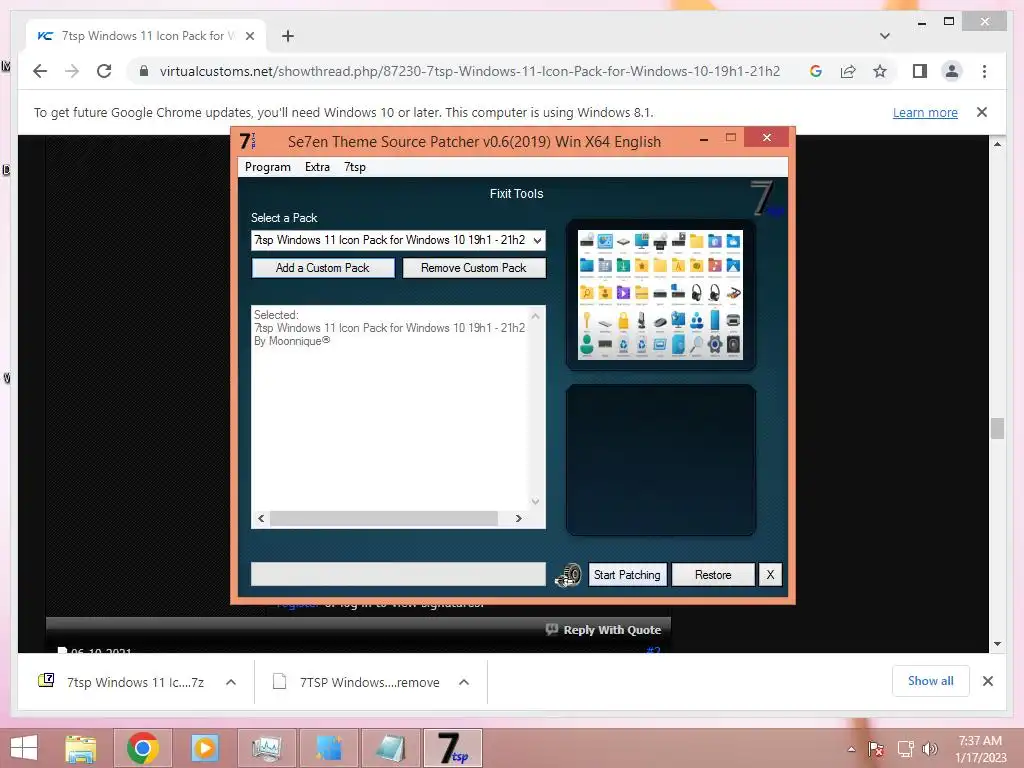Open media player icon in taskbar
The image size is (1024, 768).
coord(204,748)
